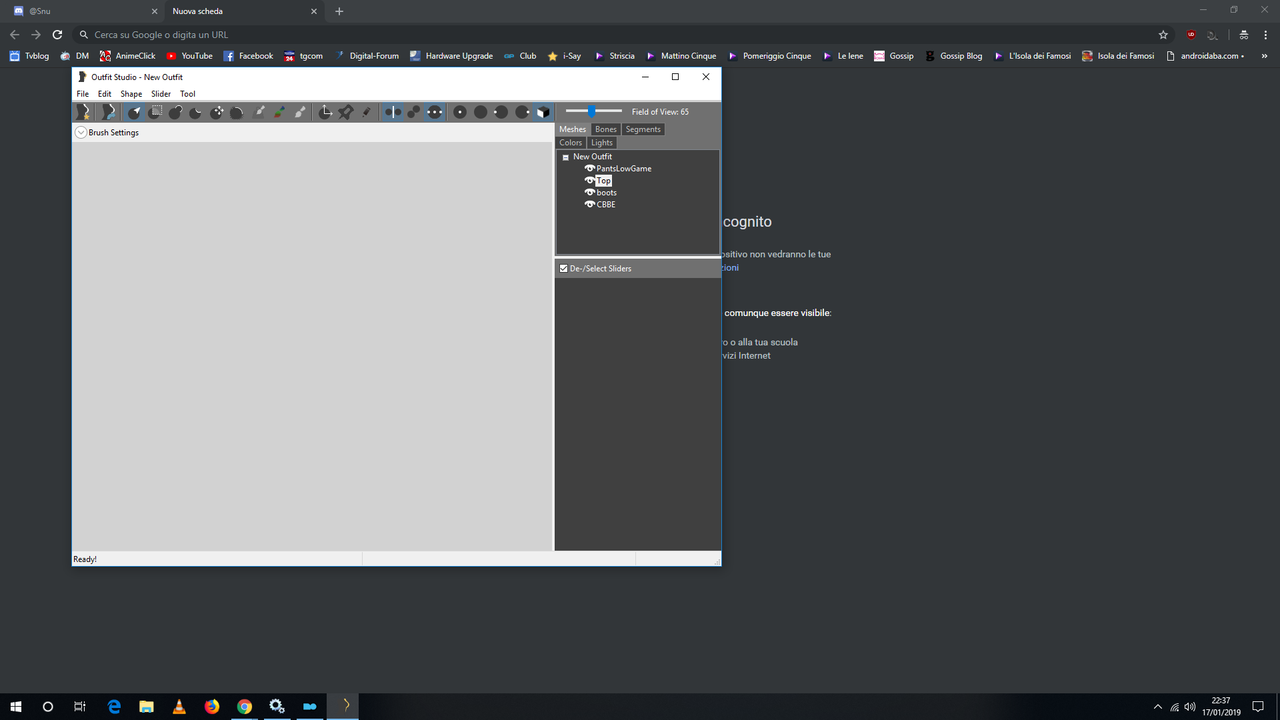Open the Facebook bookmark

(x=248, y=56)
